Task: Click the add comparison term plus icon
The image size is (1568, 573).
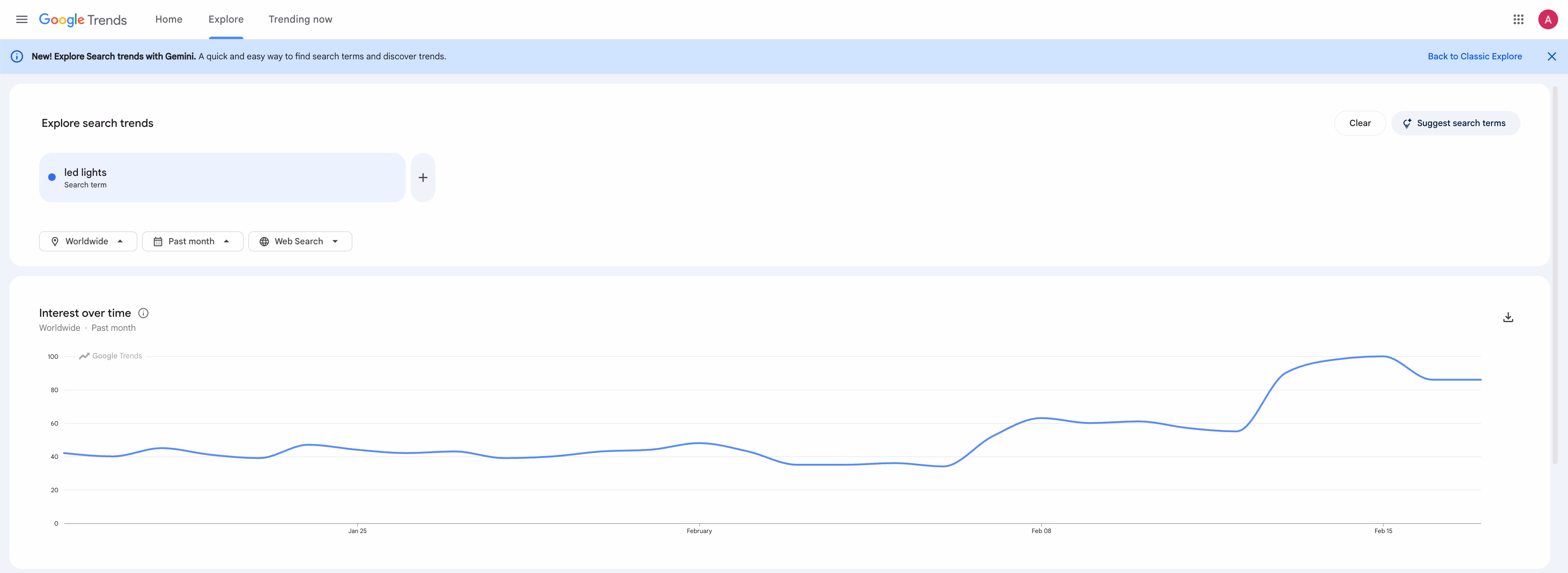Action: (422, 177)
